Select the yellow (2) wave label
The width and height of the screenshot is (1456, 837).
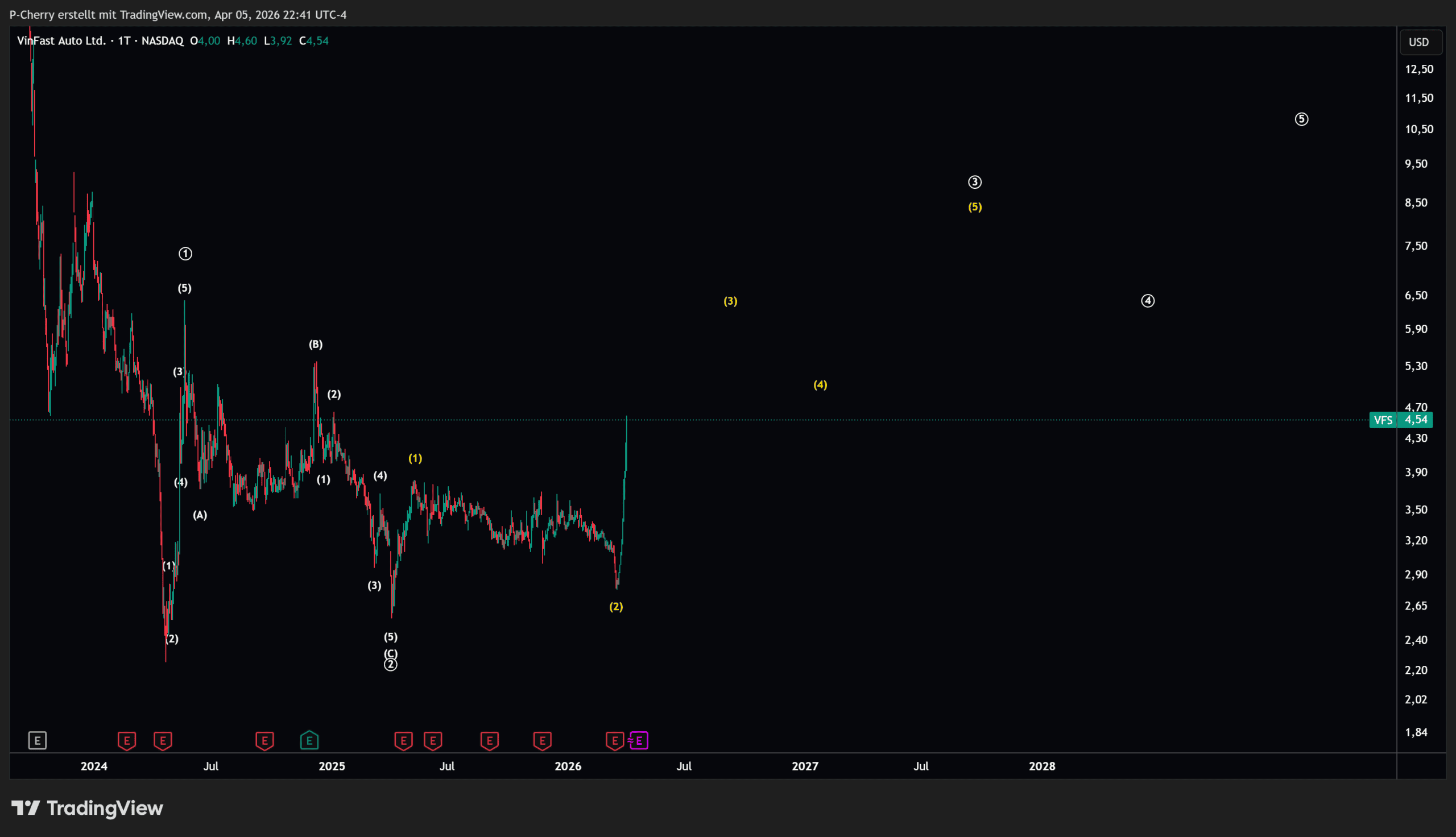[615, 607]
